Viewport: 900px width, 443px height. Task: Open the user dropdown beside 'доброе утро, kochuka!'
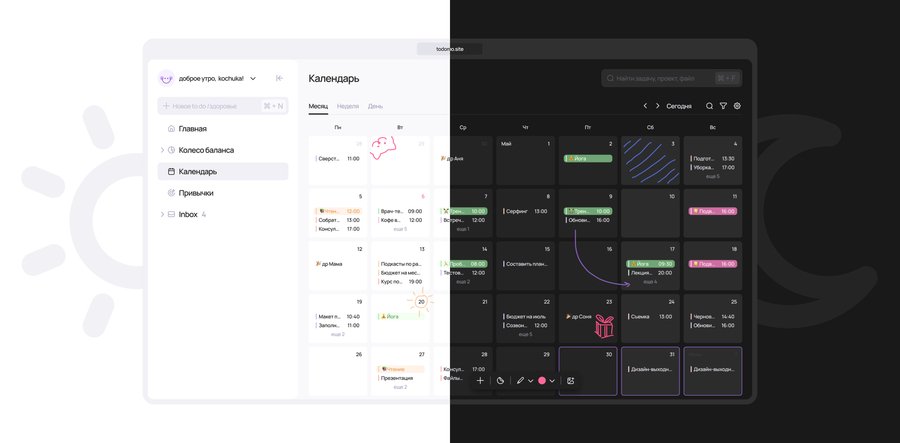[x=253, y=79]
